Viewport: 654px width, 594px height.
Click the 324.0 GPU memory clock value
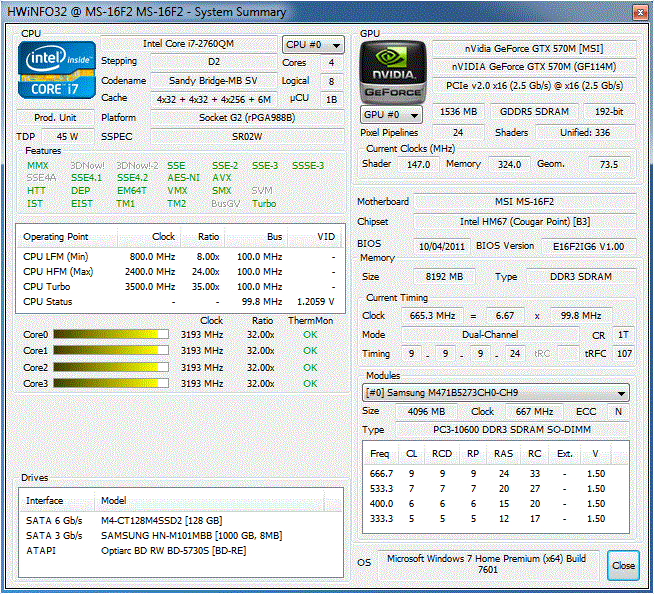(509, 164)
